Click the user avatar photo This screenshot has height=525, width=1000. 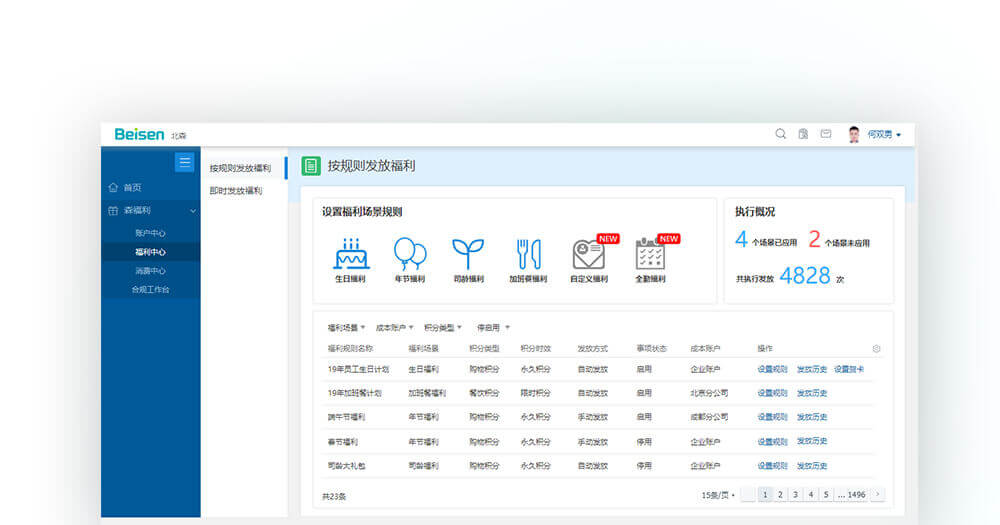pos(854,135)
